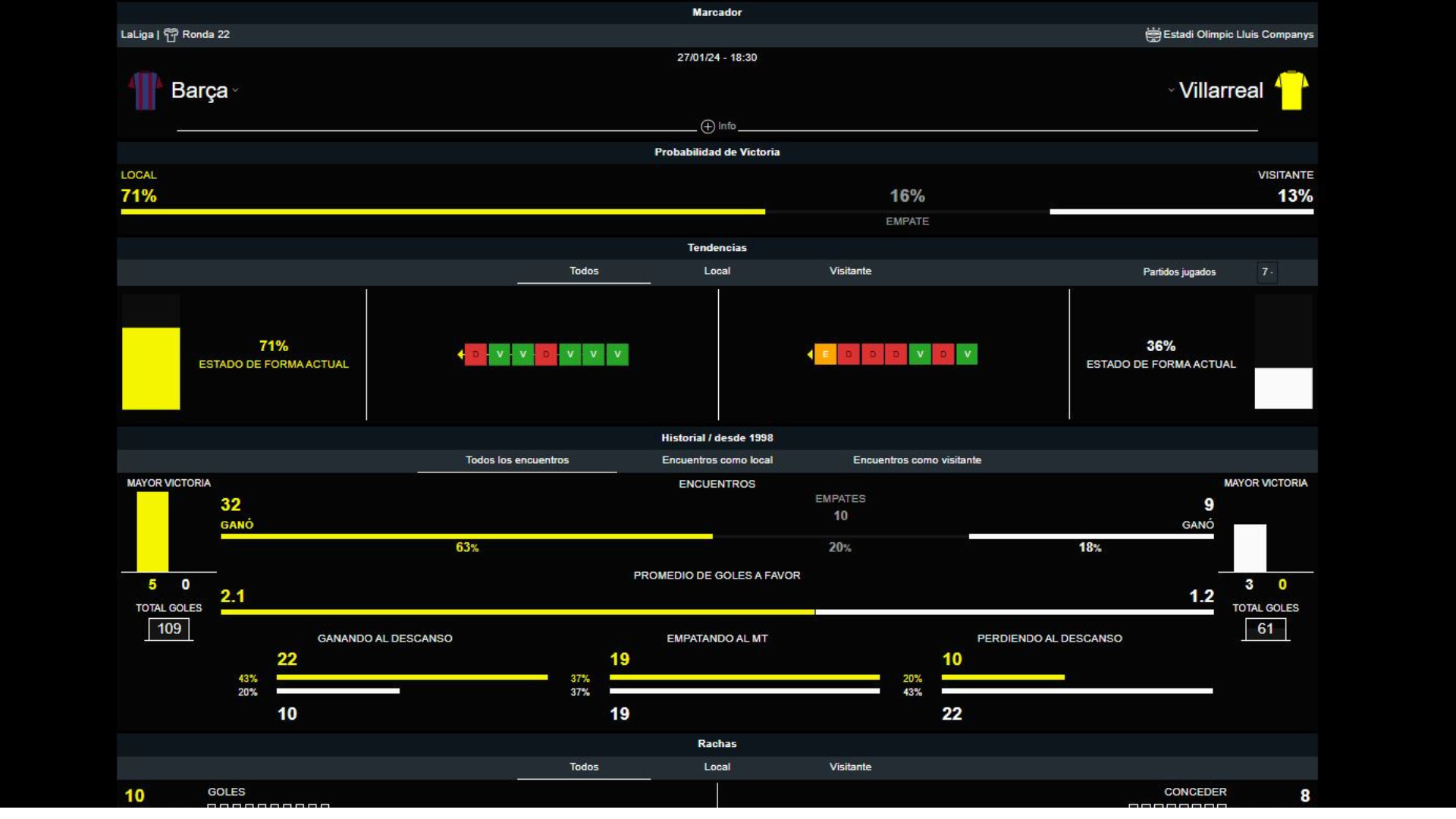This screenshot has height=819, width=1456.
Task: Select the Visitante tab under Rachas
Action: pyautogui.click(x=850, y=767)
